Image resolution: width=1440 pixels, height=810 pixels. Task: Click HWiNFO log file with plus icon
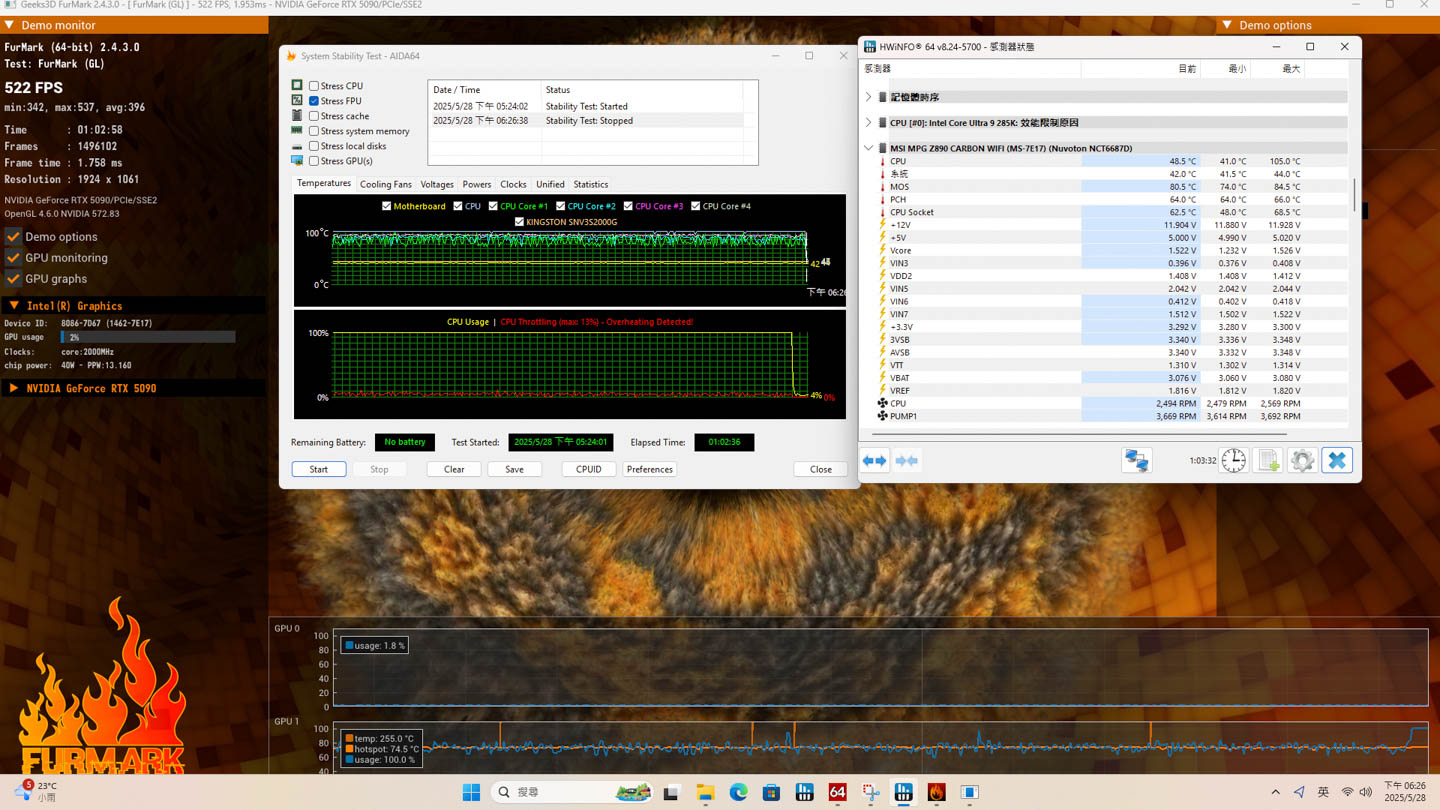[x=1268, y=460]
